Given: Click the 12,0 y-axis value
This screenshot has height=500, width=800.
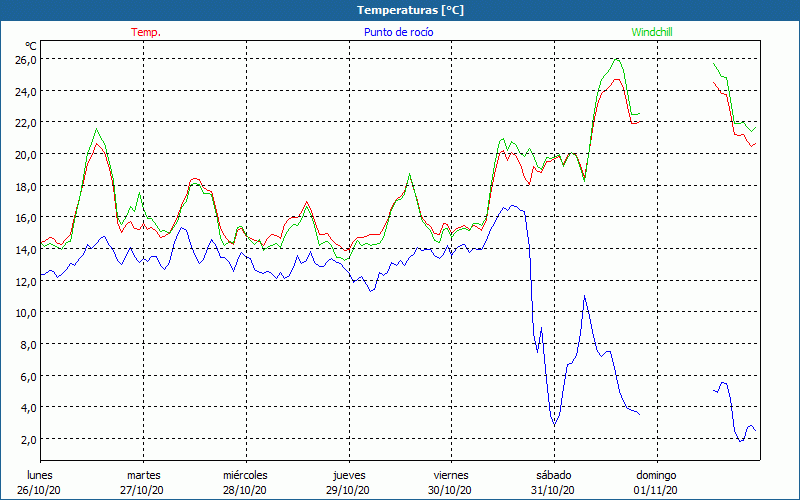Looking at the screenshot, I should (x=26, y=281).
